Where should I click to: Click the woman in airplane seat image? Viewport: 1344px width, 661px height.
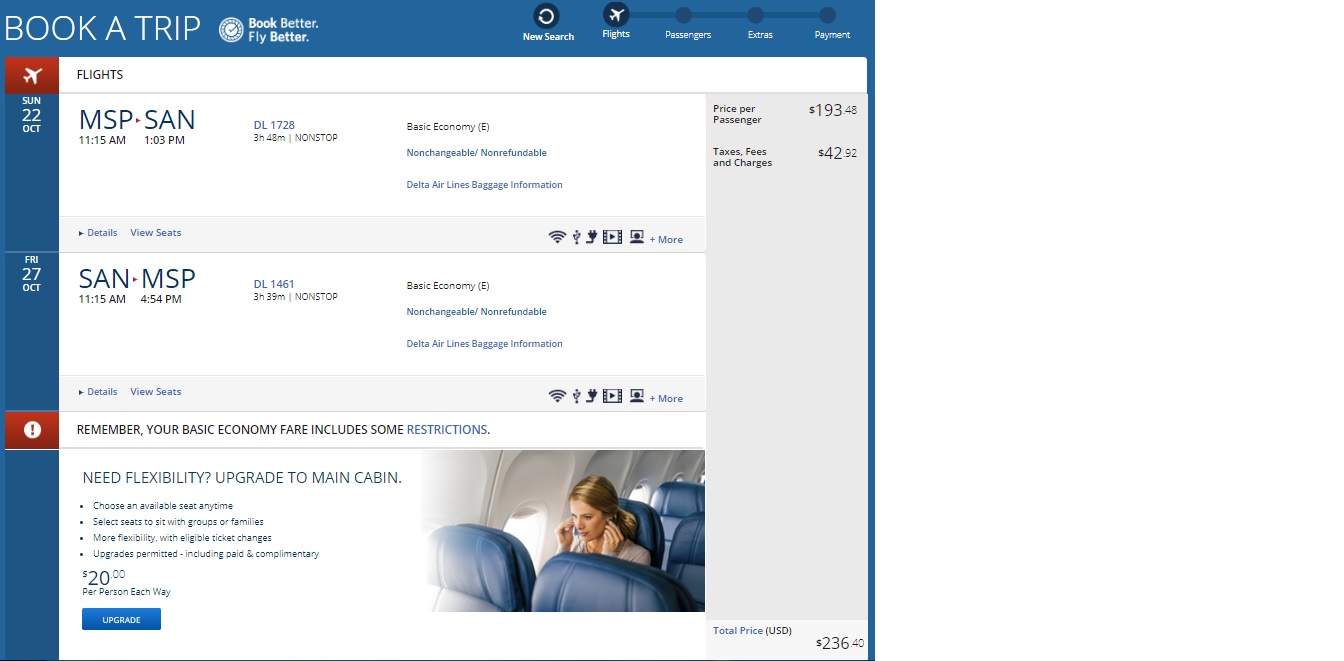563,531
